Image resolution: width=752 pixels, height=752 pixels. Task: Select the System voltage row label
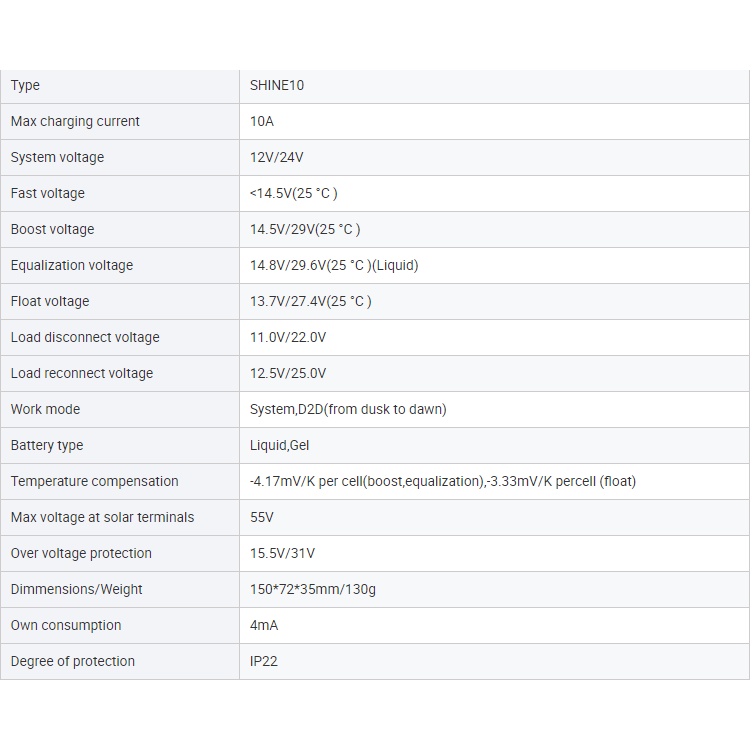pos(57,157)
